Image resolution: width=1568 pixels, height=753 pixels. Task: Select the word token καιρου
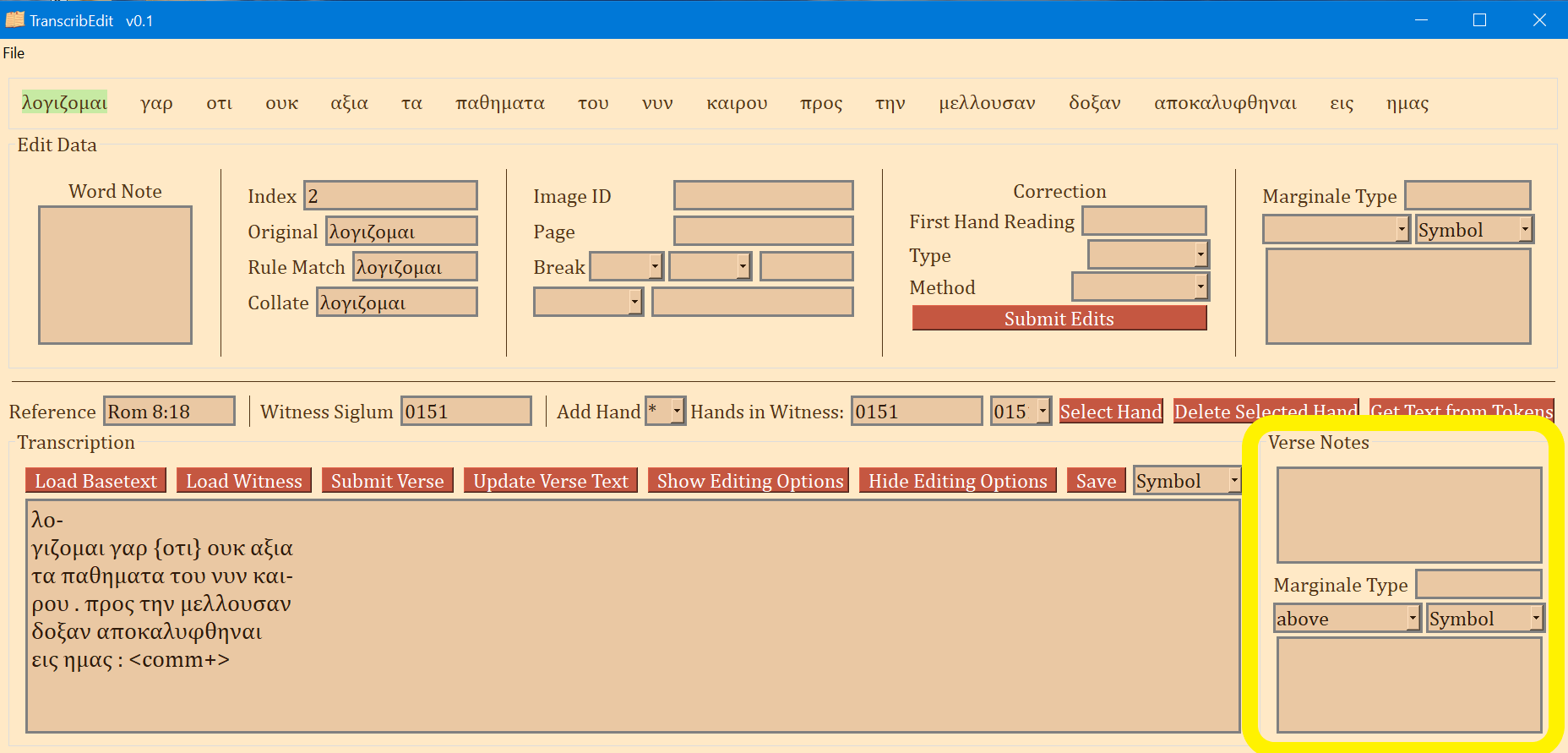coord(737,103)
